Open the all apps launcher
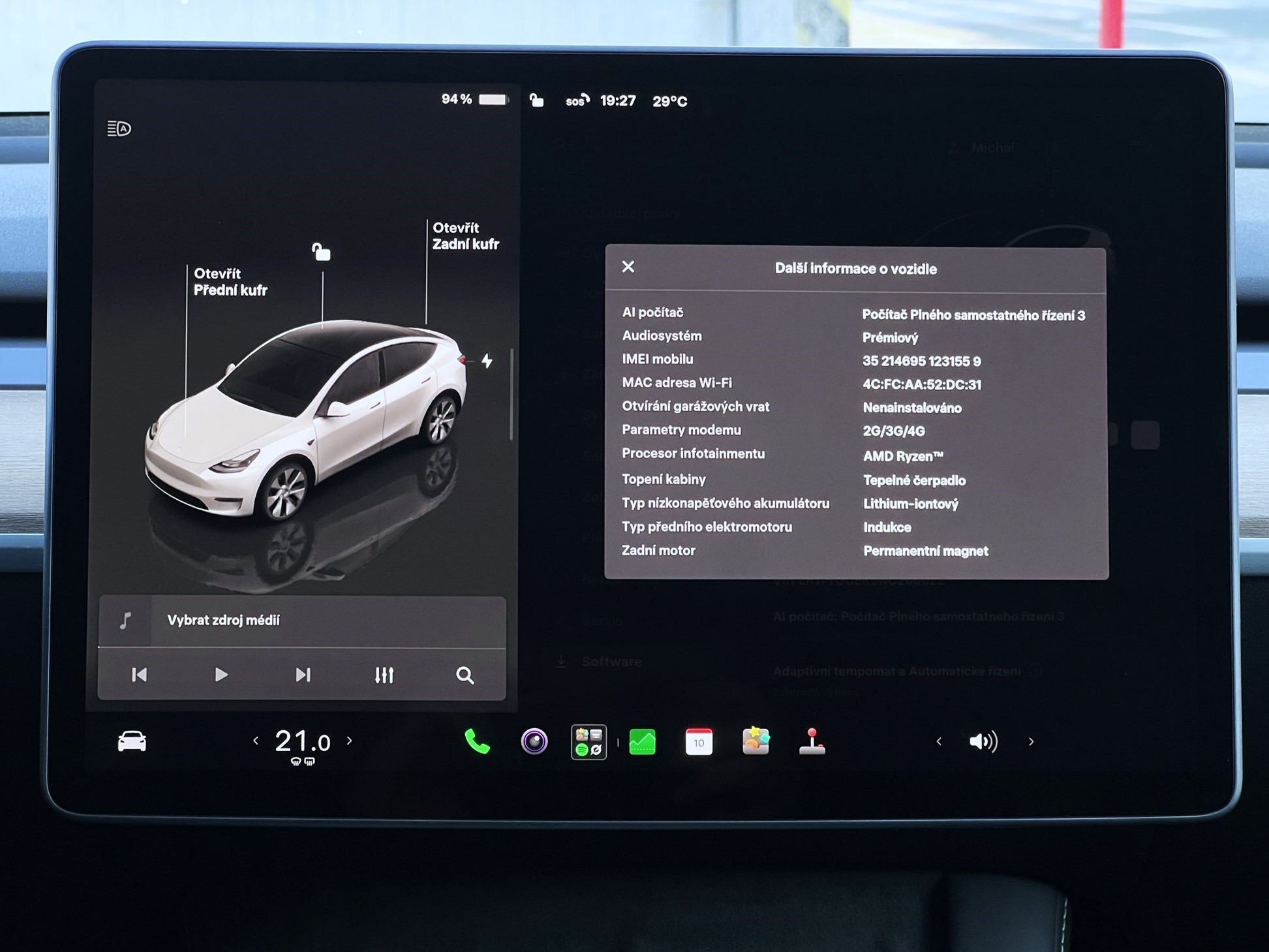The width and height of the screenshot is (1269, 952). pos(589,743)
